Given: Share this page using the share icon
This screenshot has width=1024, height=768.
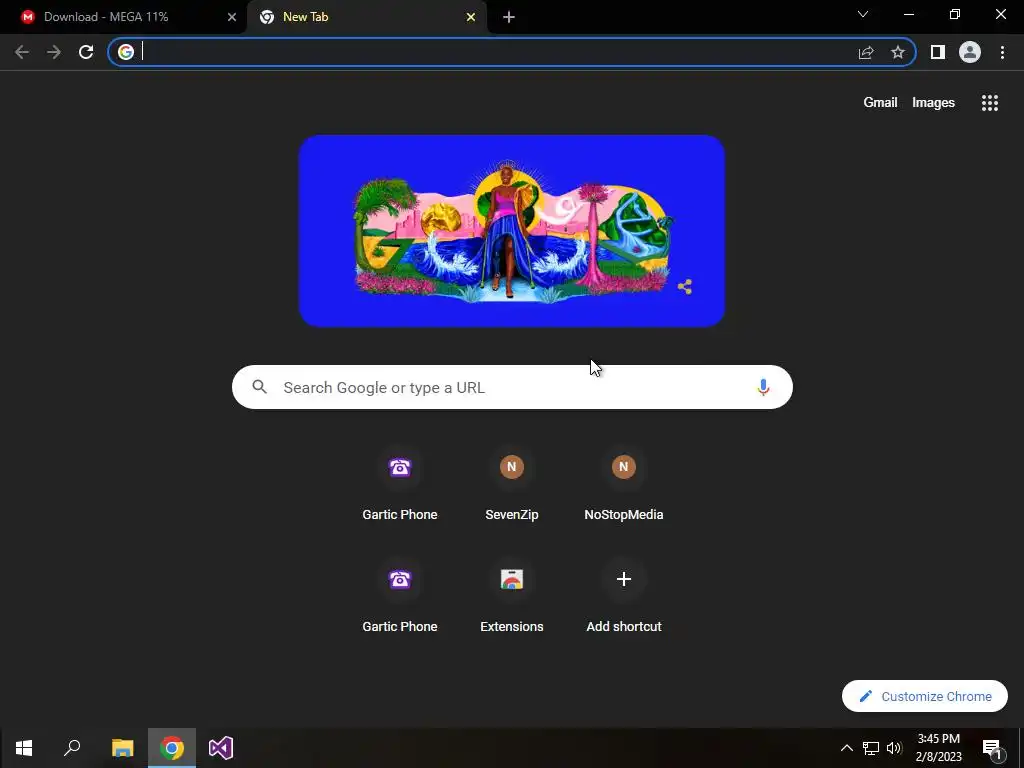Looking at the screenshot, I should (866, 52).
